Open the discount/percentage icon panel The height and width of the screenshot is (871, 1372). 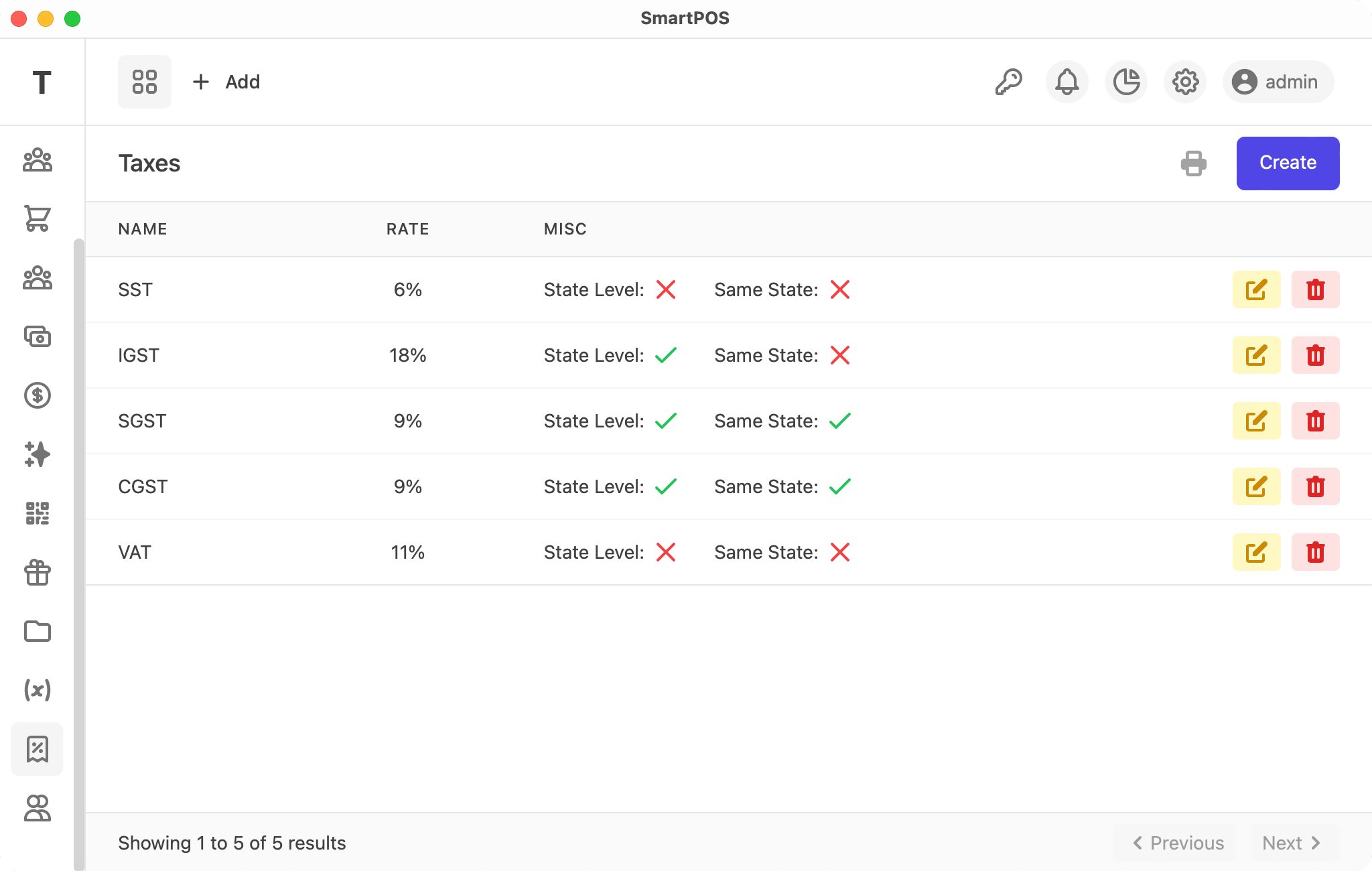tap(37, 748)
